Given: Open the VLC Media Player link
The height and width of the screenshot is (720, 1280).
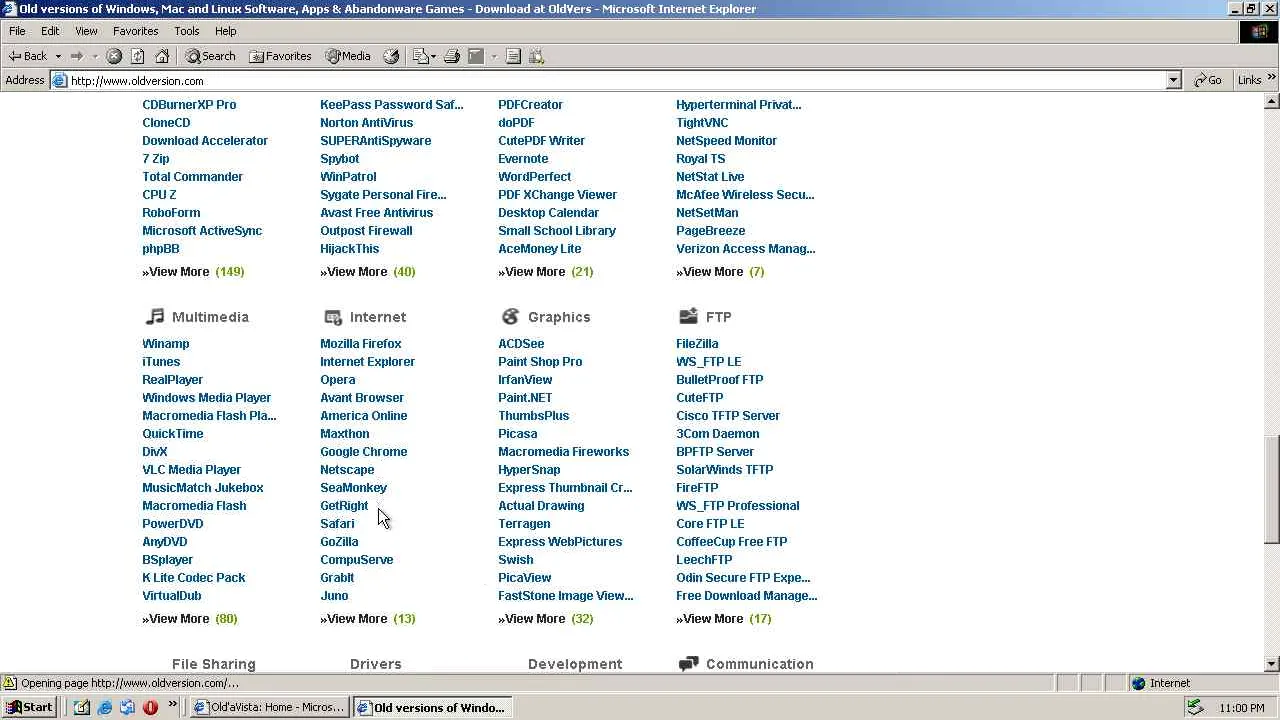Looking at the screenshot, I should [191, 470].
